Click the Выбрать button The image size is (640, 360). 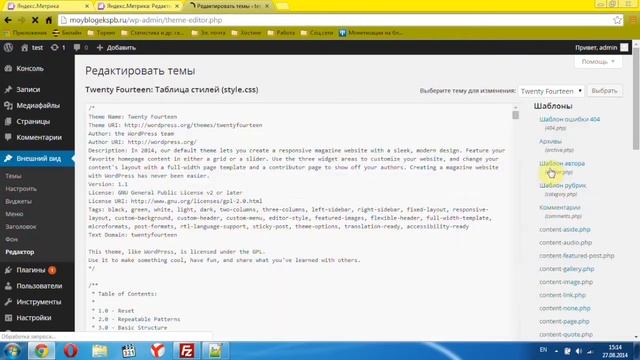(x=604, y=91)
